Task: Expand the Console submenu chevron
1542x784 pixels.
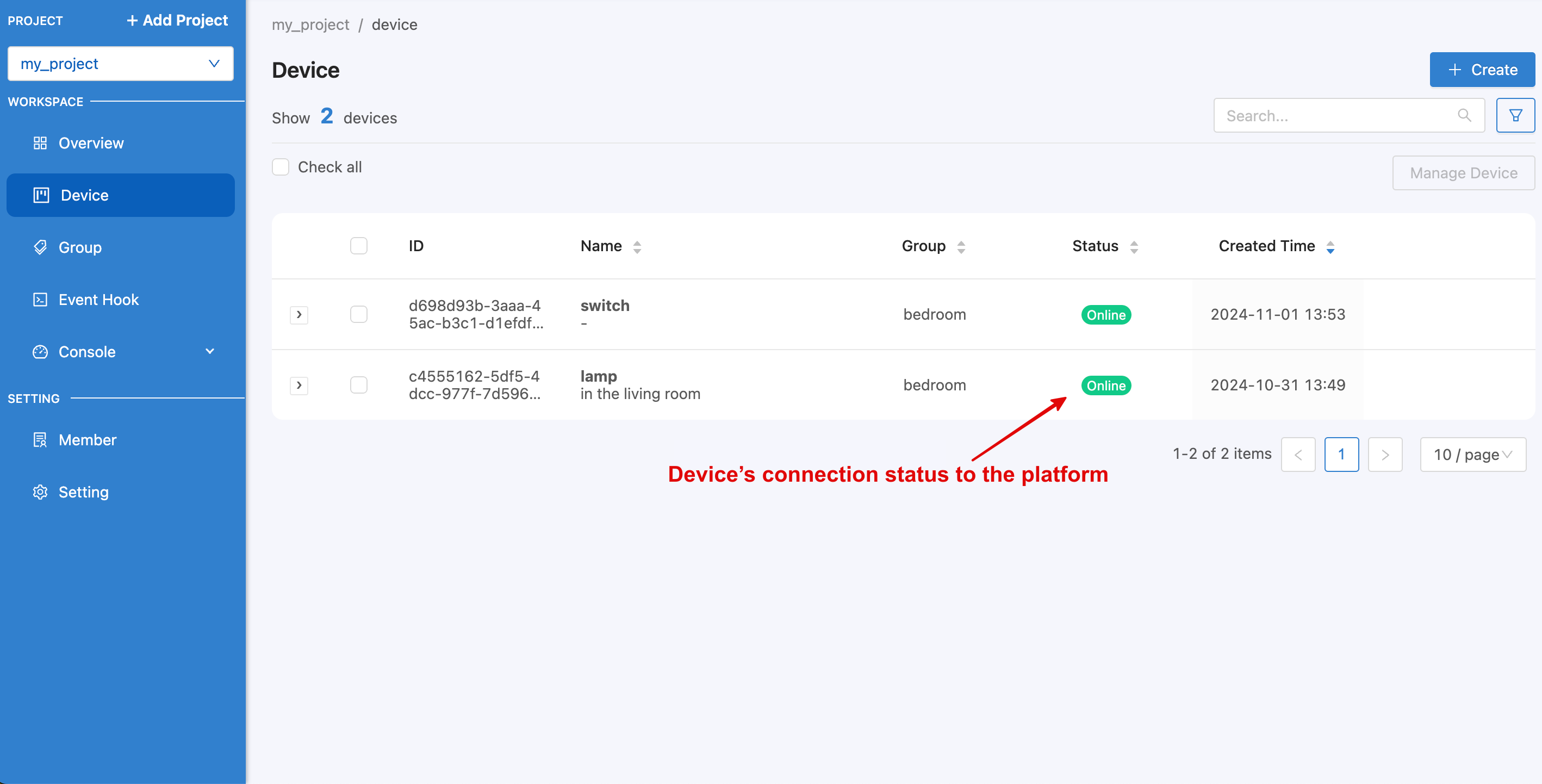Action: [210, 351]
